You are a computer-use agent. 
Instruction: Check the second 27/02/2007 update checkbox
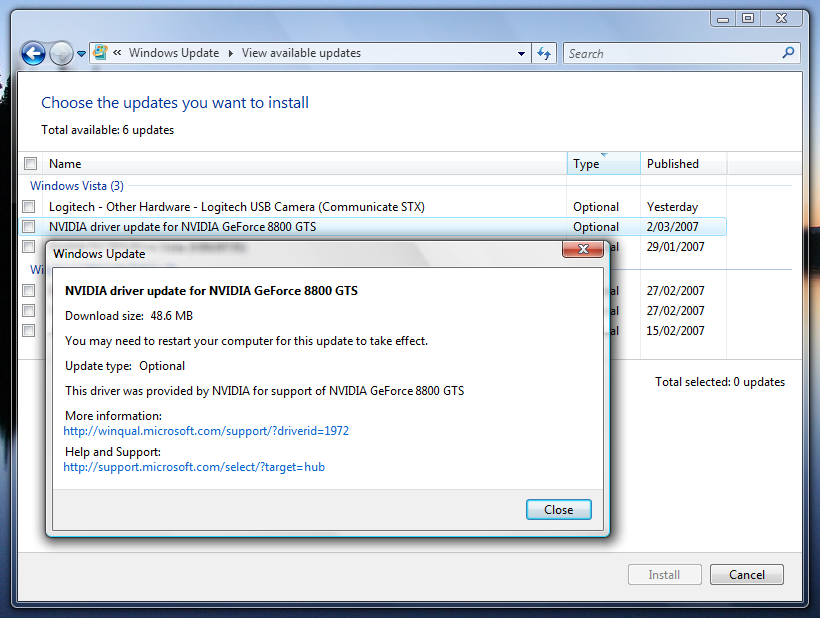click(29, 311)
